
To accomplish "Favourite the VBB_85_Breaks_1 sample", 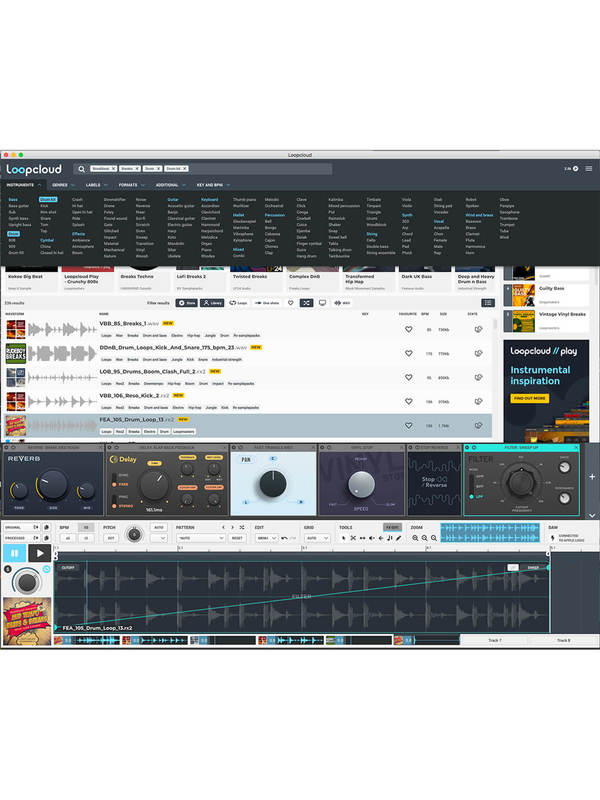I will (x=408, y=328).
